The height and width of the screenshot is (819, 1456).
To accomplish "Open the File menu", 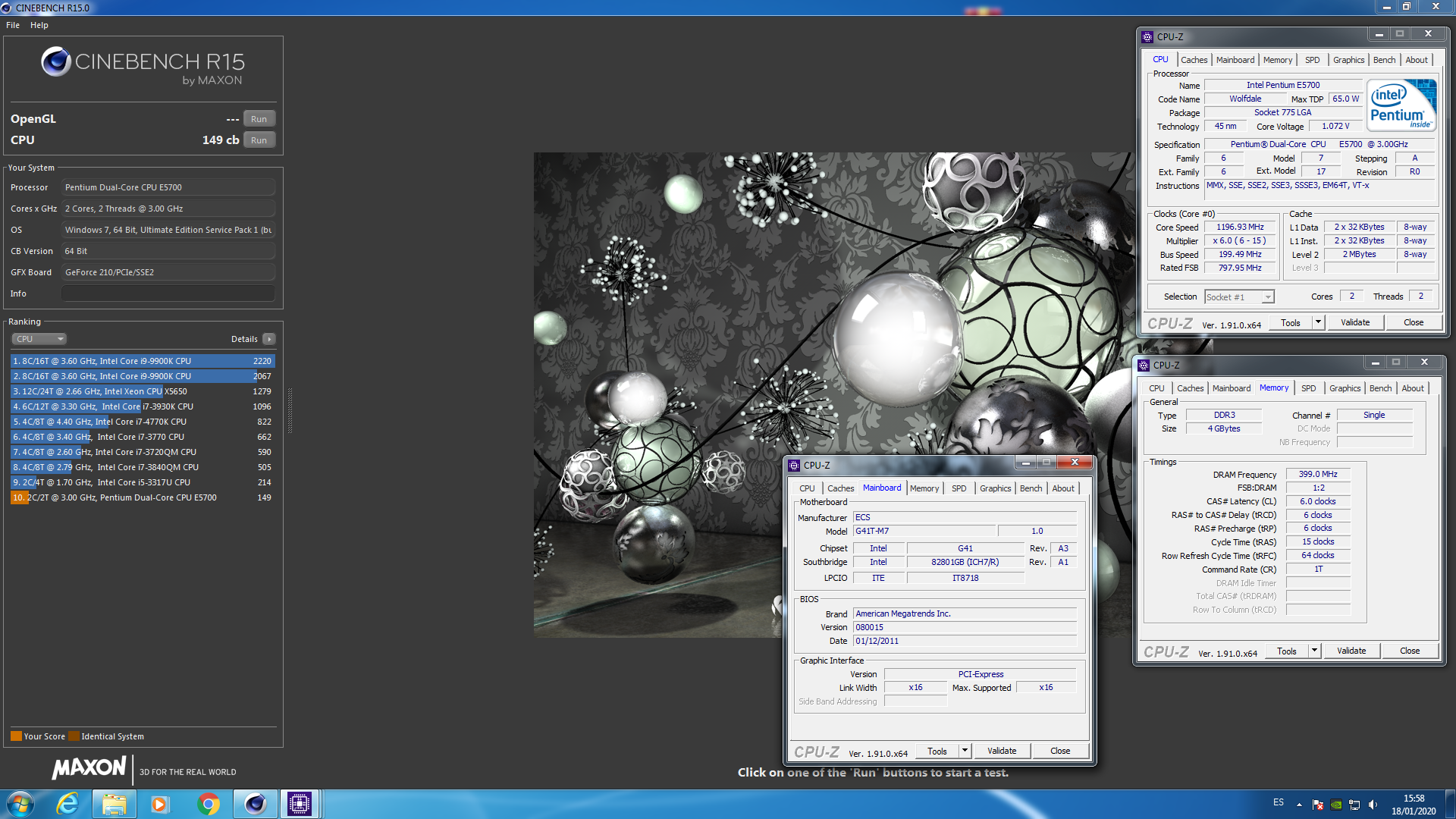I will pyautogui.click(x=13, y=25).
